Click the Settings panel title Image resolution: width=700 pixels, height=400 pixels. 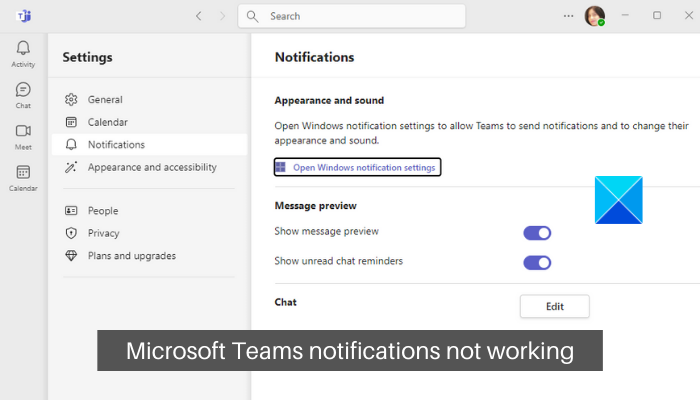pyautogui.click(x=88, y=57)
